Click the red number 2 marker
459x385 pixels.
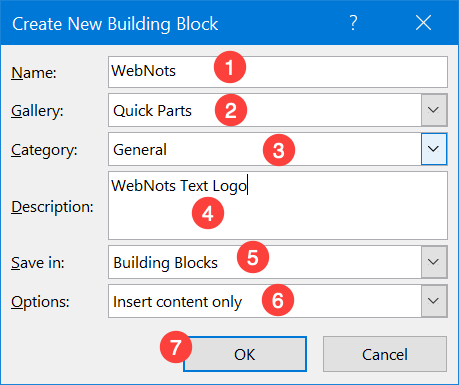click(x=231, y=110)
